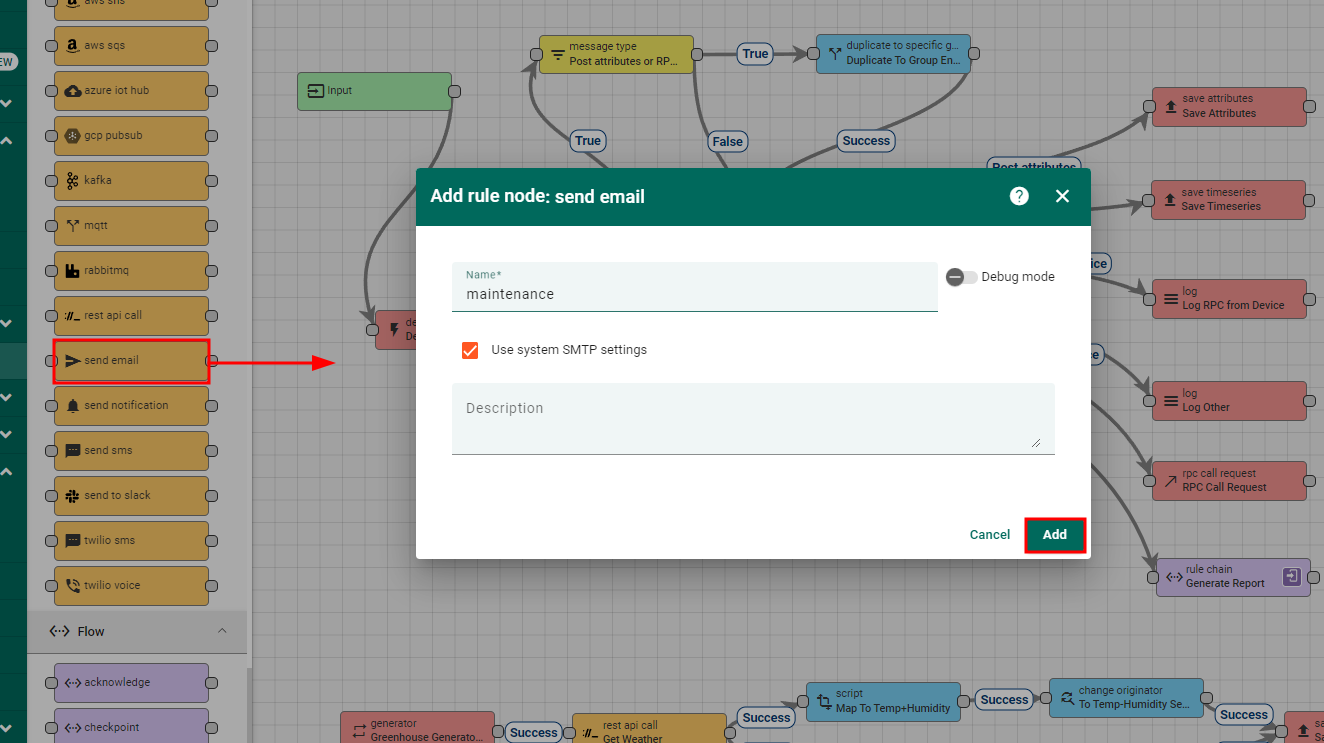This screenshot has width=1324, height=743.
Task: Click the azure iot hub cloud icon
Action: (x=72, y=91)
